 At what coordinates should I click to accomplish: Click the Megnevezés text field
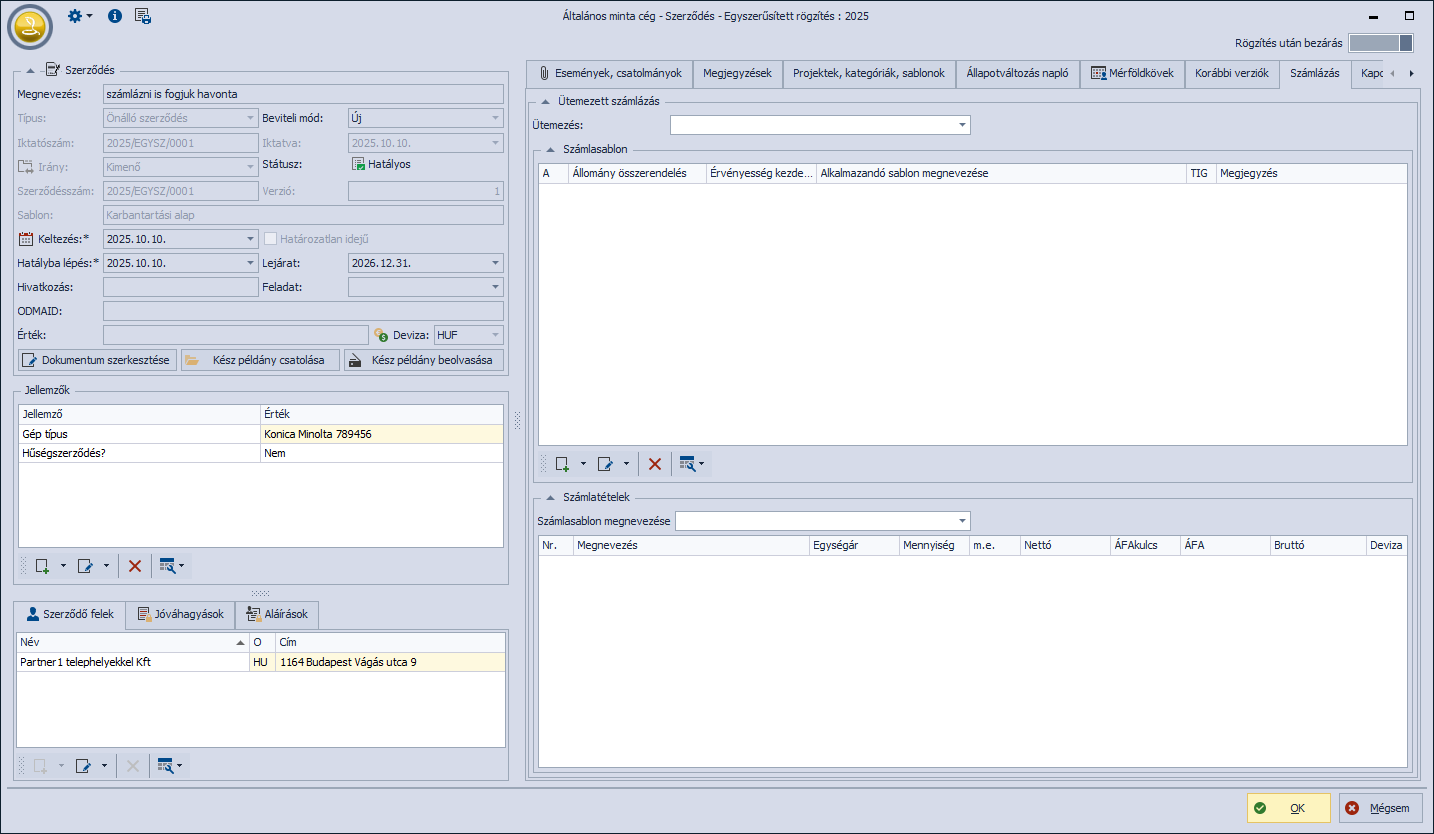302,94
